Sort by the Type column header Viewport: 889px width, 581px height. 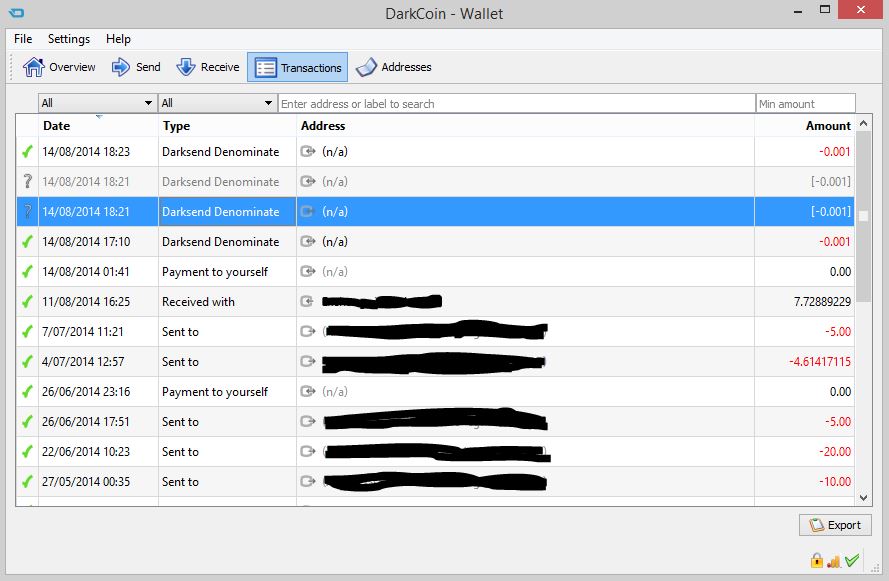point(227,126)
